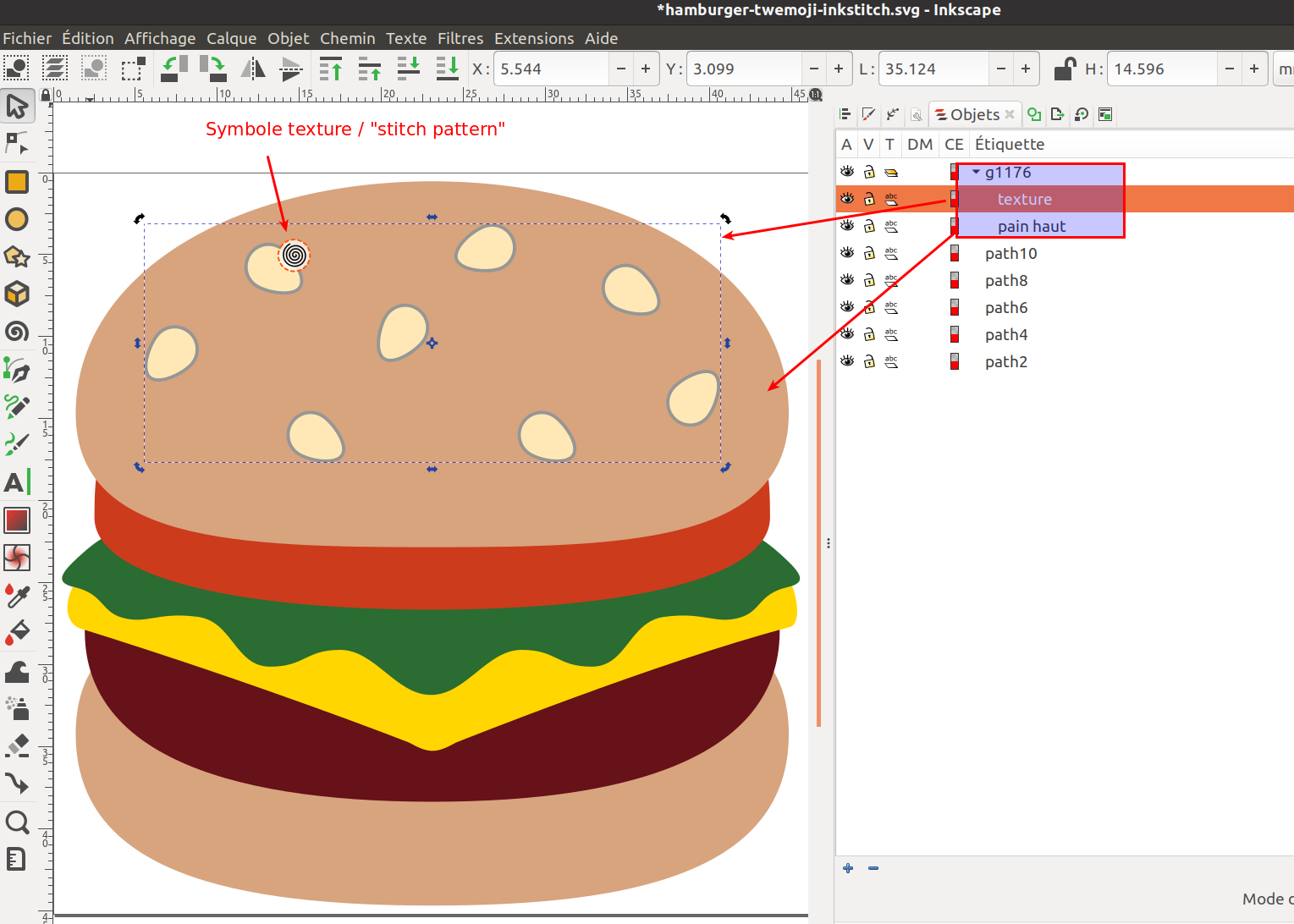1294x924 pixels.
Task: Open the Extensions menu
Action: tap(534, 38)
